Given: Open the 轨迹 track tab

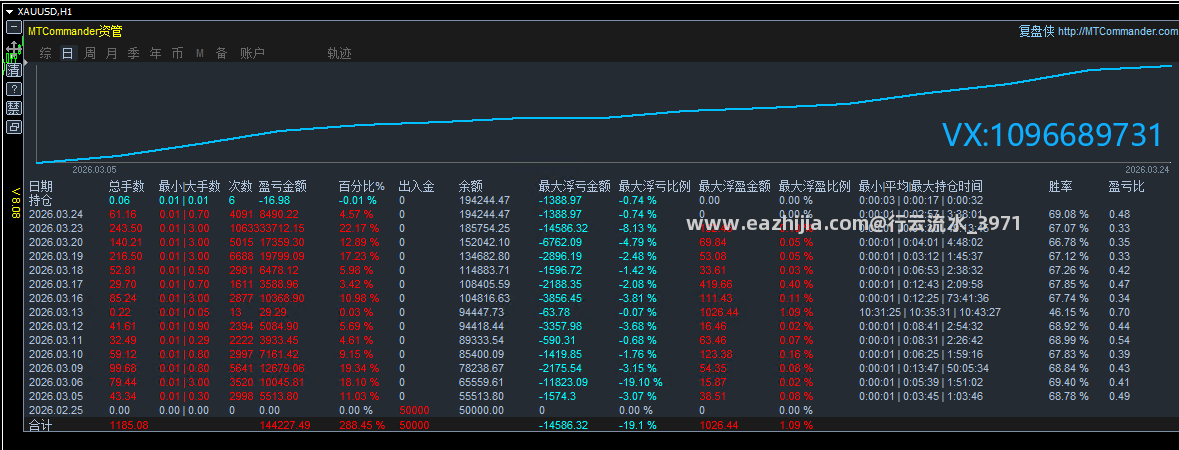Looking at the screenshot, I should click(x=339, y=53).
